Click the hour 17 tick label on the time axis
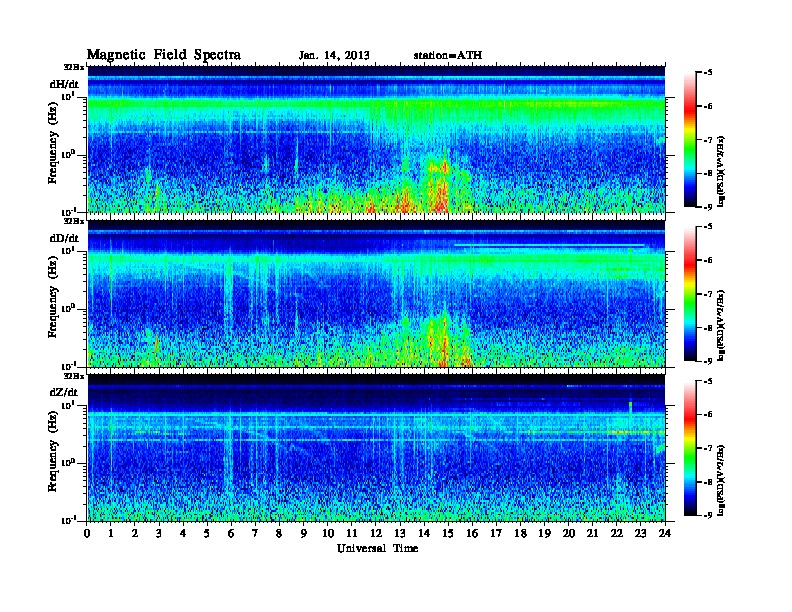Screen dimensions: 792x612 (496, 534)
